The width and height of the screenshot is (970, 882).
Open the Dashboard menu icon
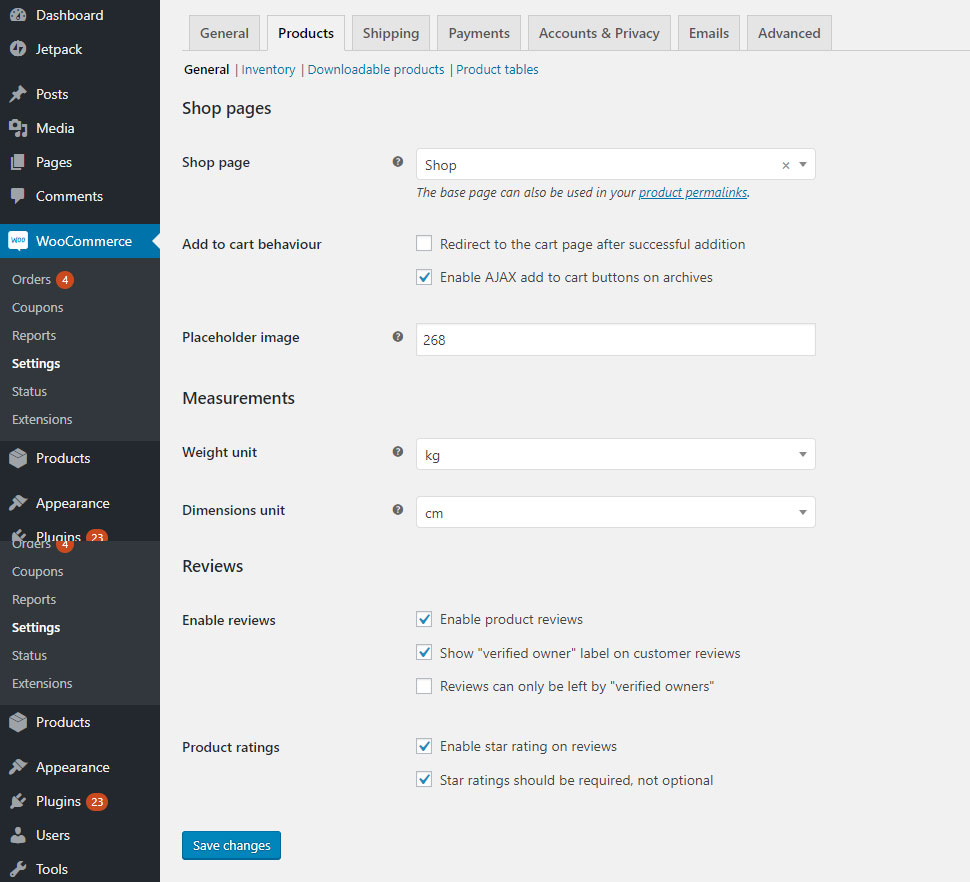[18, 15]
